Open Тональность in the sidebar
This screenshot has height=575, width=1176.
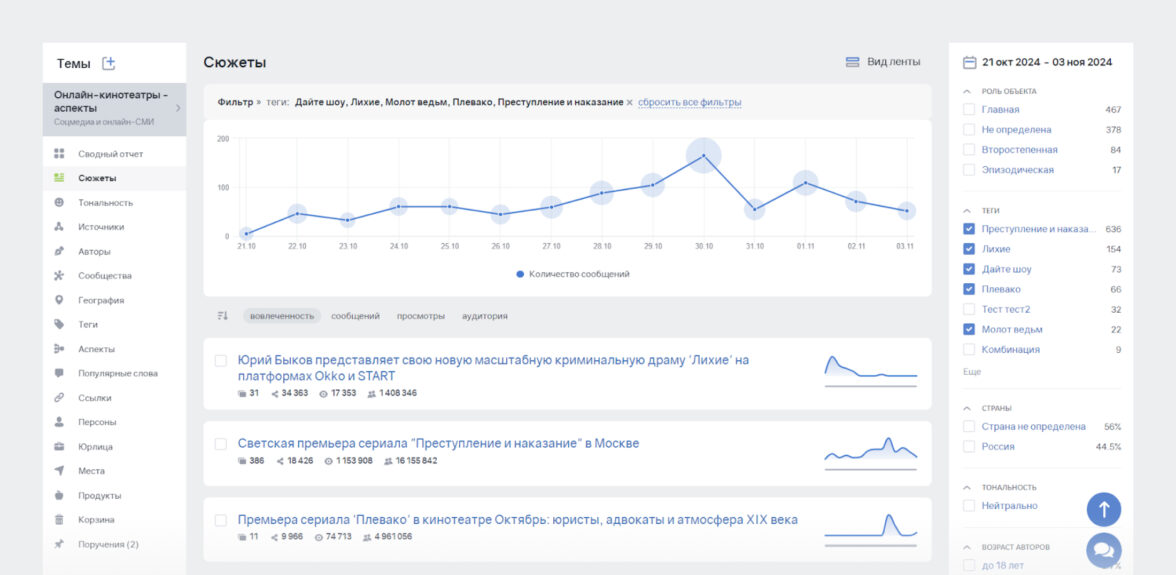coord(105,203)
